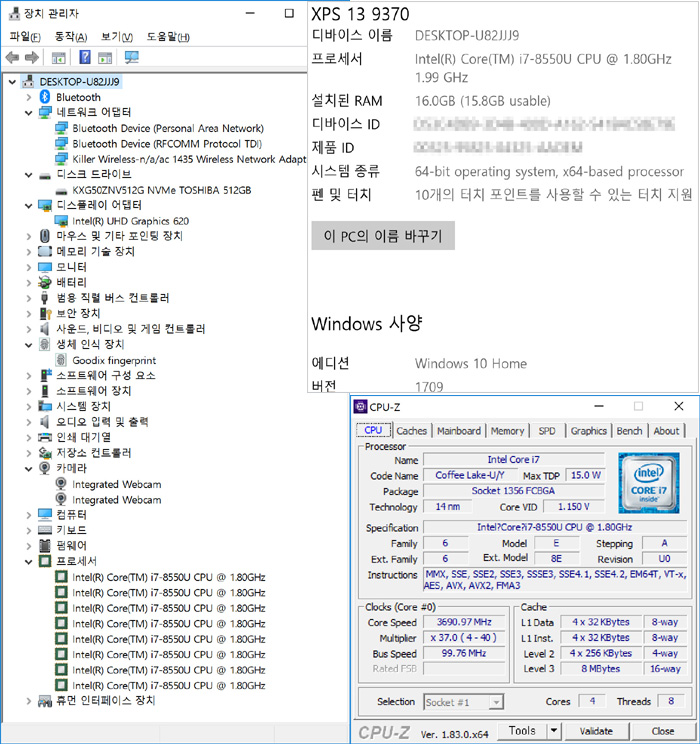The height and width of the screenshot is (747, 700).
Task: Click the 휴먼 인터페이스 장치 category icon
Action: pyautogui.click(x=45, y=701)
